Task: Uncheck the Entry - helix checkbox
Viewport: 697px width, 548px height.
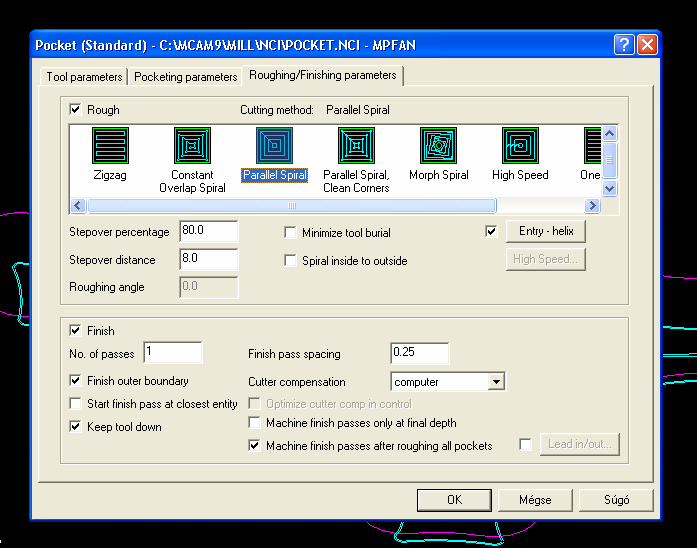Action: coord(491,231)
